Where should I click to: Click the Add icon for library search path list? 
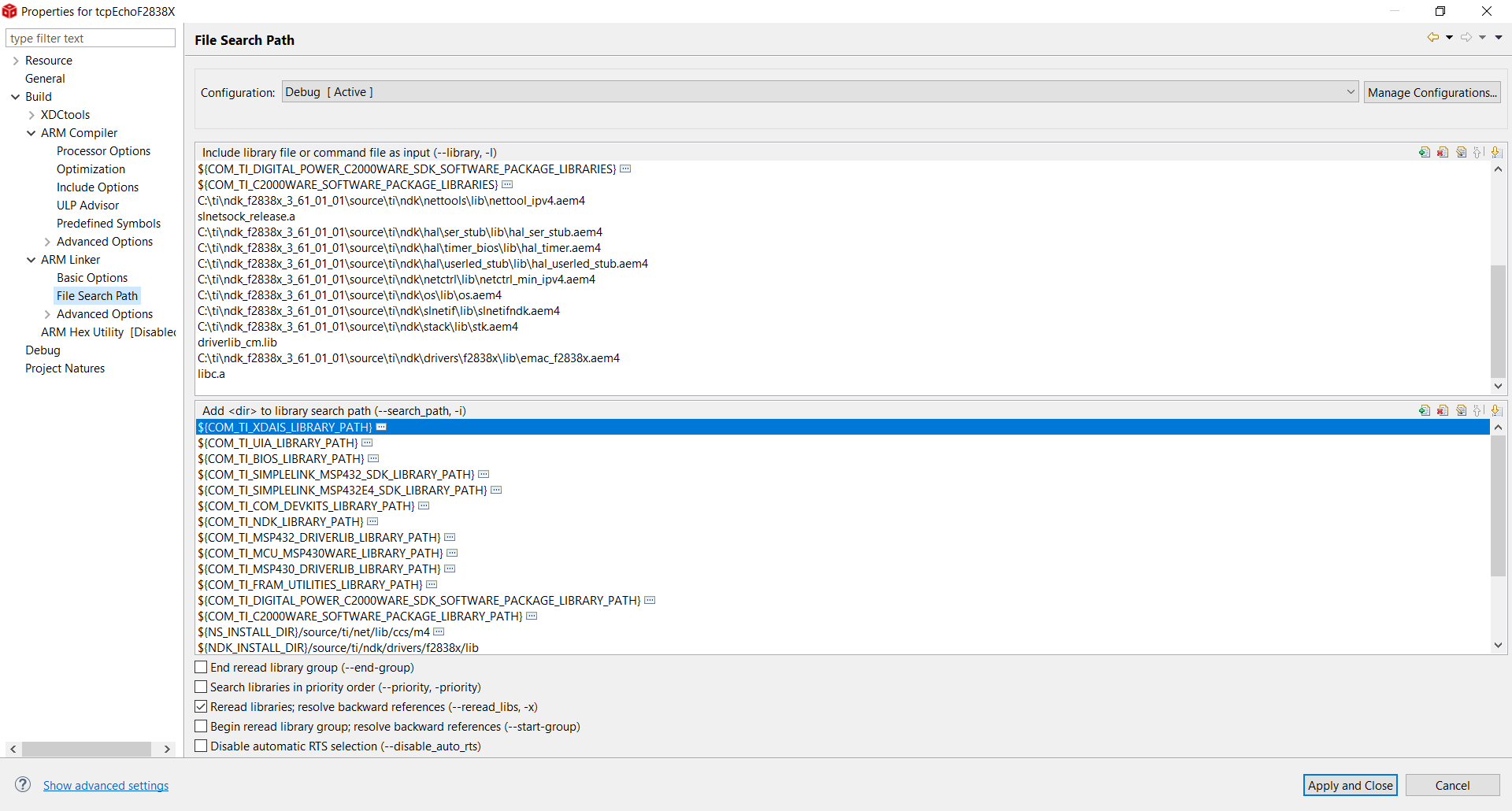[x=1424, y=411]
